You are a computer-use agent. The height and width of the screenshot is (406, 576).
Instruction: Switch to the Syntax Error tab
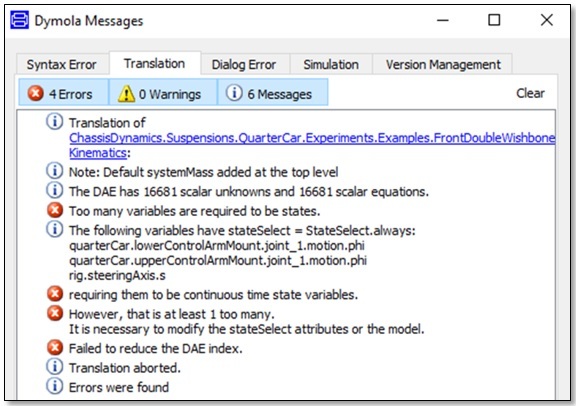click(62, 65)
